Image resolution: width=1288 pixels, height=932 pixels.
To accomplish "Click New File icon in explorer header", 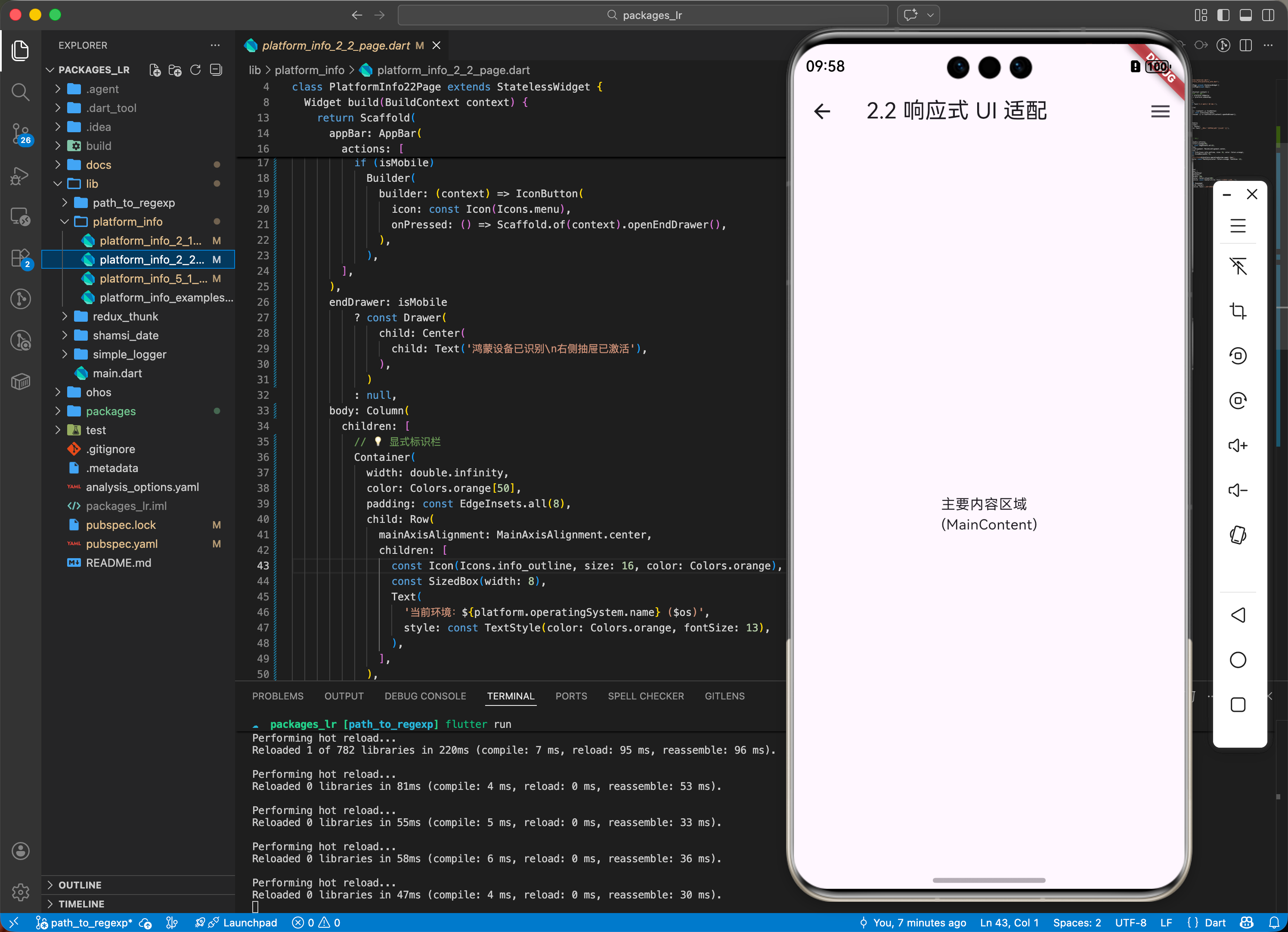I will 155,70.
